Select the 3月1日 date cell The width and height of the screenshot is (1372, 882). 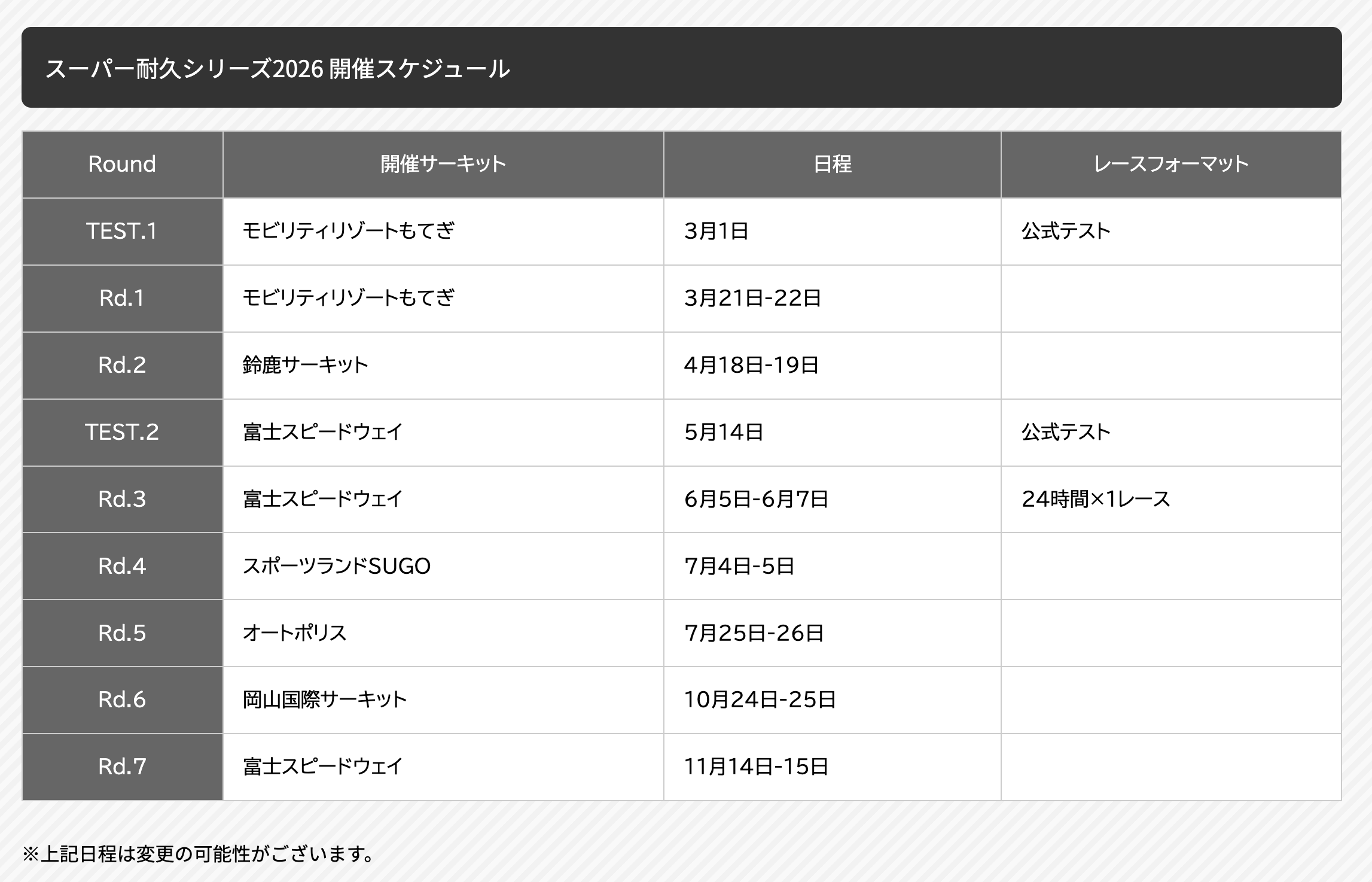pos(717,231)
